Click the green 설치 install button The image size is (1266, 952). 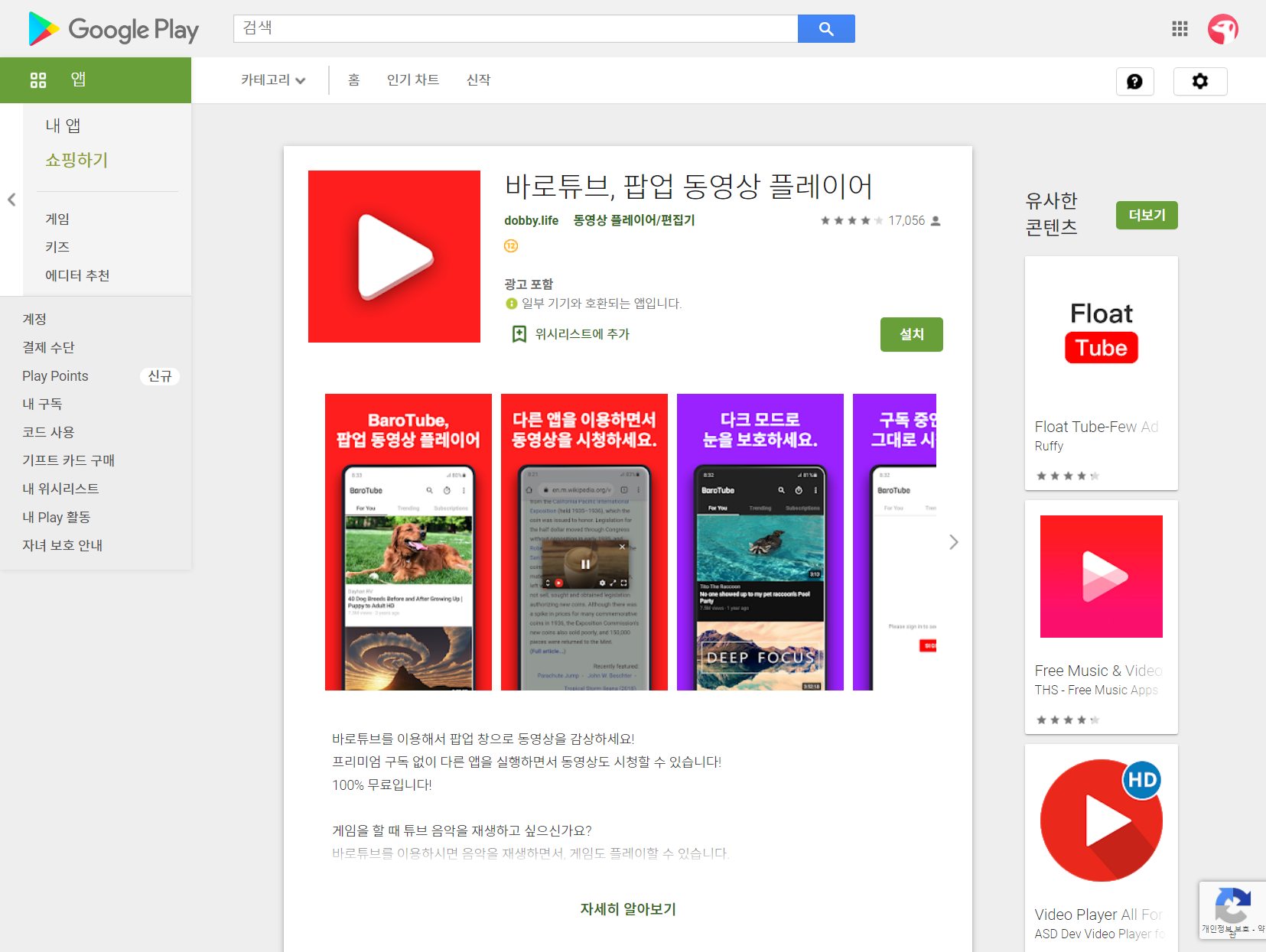point(912,334)
